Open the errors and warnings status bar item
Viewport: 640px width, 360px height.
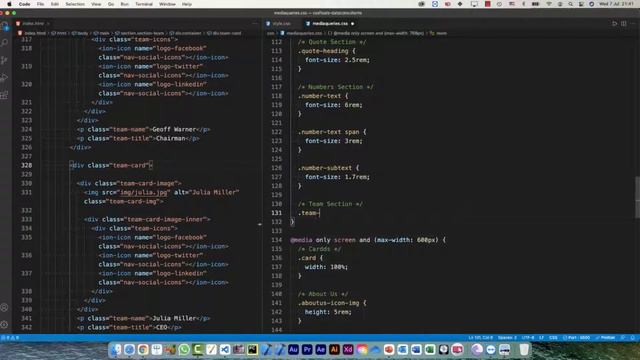(11, 338)
